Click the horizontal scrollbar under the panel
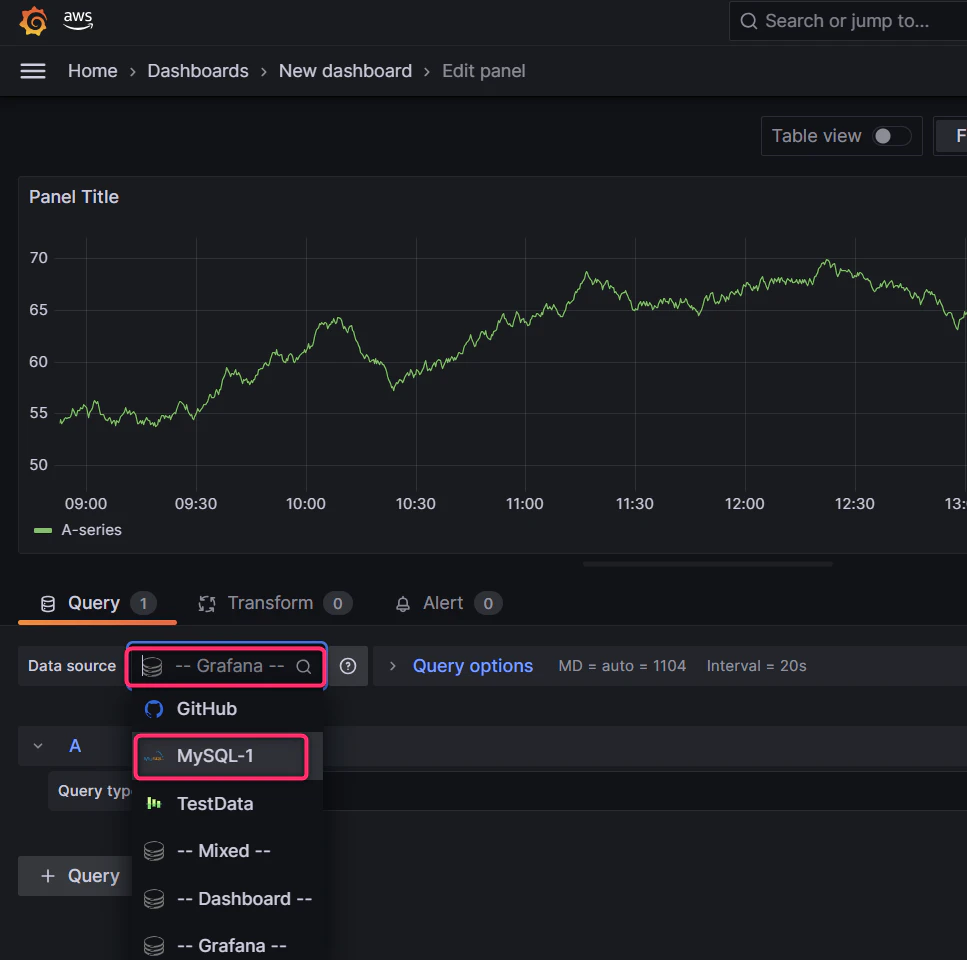The height and width of the screenshot is (960, 967). tap(707, 564)
